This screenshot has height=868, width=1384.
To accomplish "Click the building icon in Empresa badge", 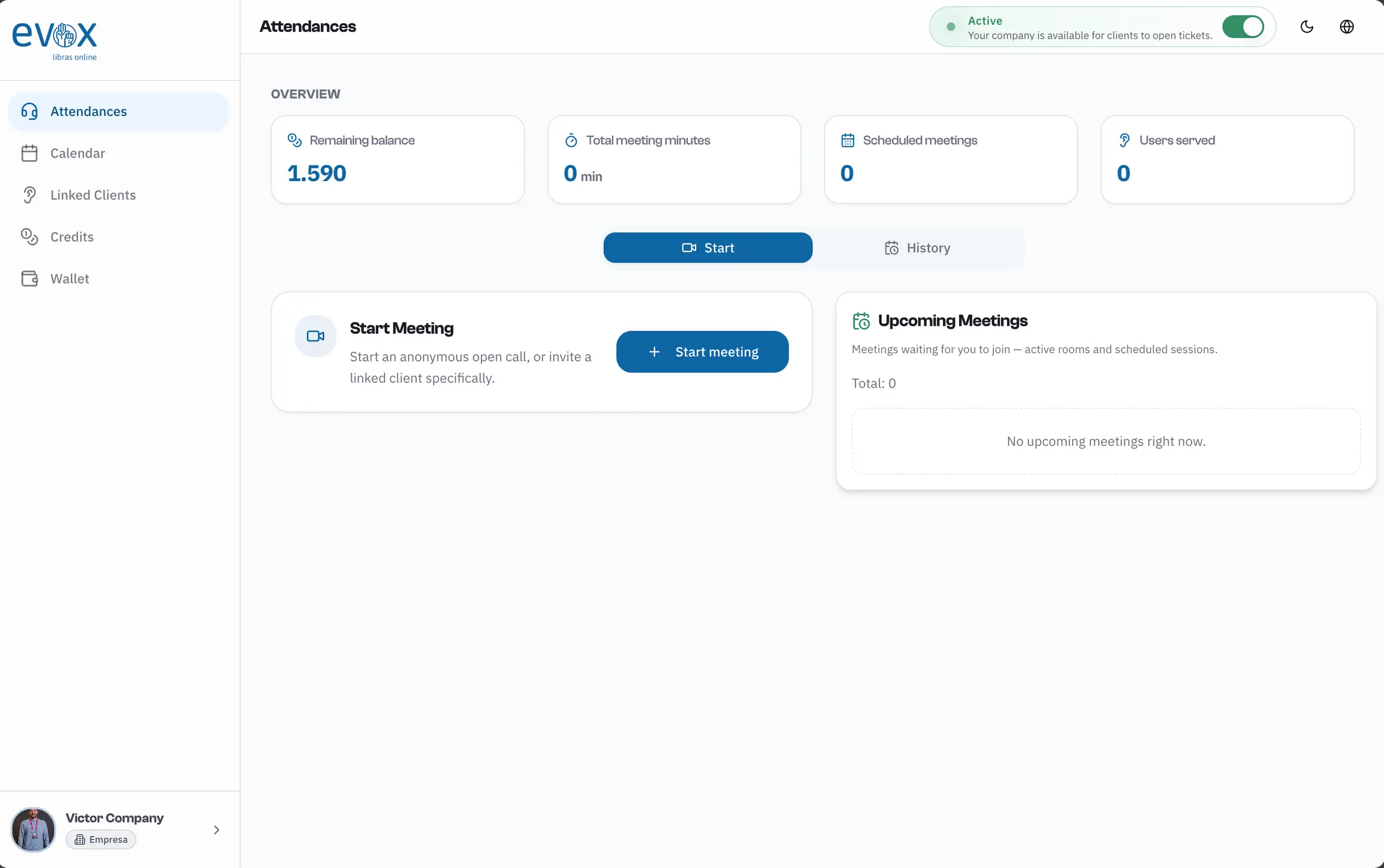I will coord(80,840).
